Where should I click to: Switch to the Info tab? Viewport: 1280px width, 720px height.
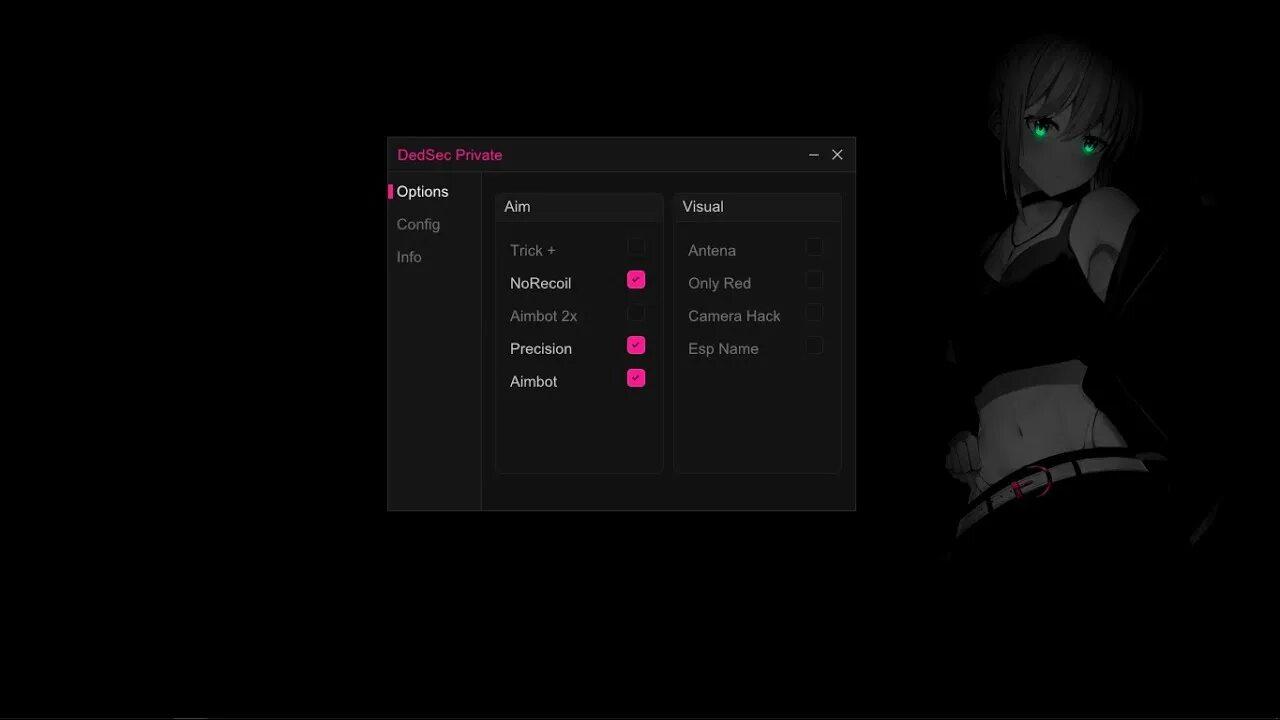point(409,257)
